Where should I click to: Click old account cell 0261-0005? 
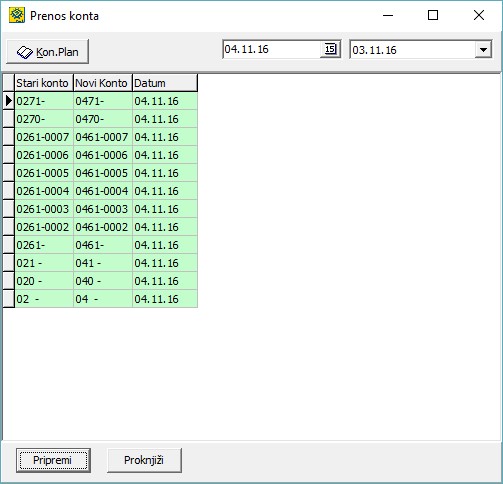pos(44,173)
